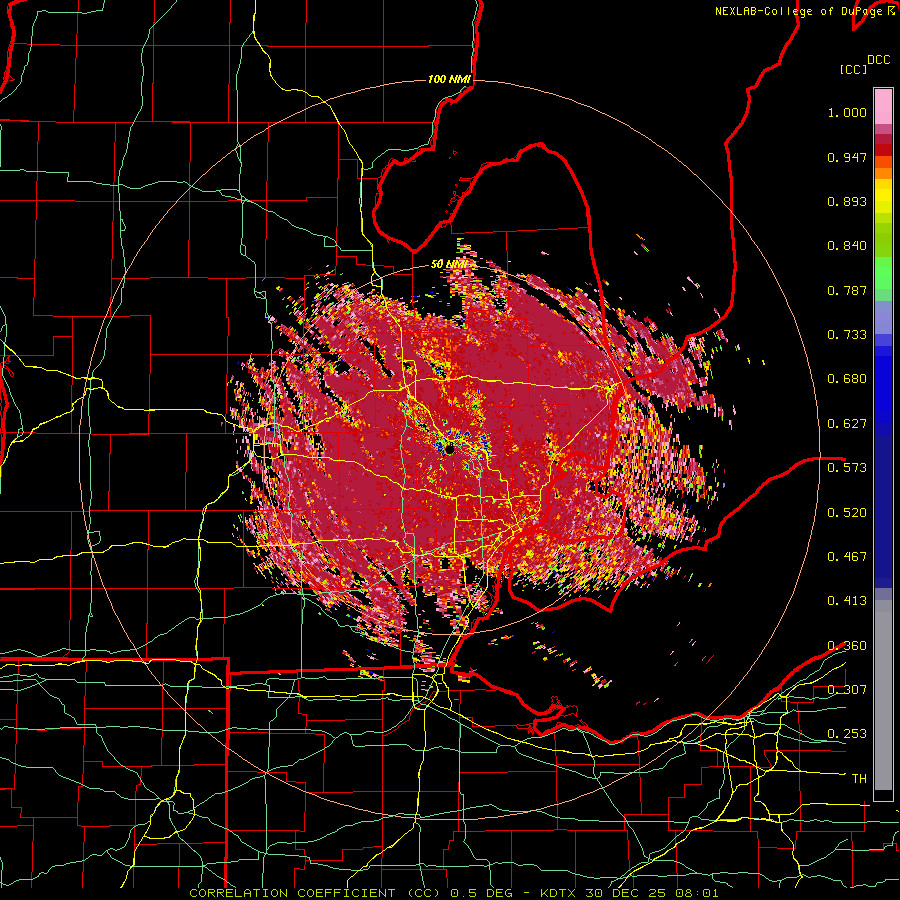Click the Correlation Coefficient caption at bottom
Image resolution: width=900 pixels, height=900 pixels.
[x=453, y=893]
